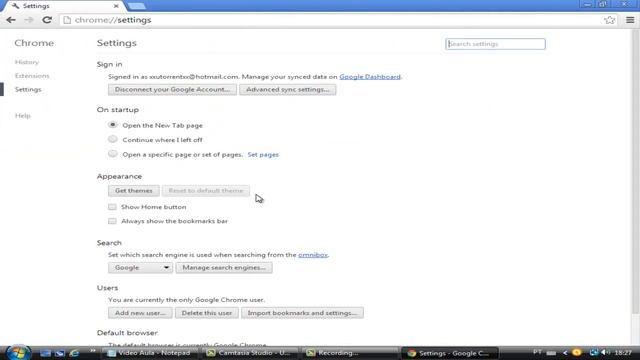Click the clock showing 18:27
The height and width of the screenshot is (360, 640).
tap(623, 353)
